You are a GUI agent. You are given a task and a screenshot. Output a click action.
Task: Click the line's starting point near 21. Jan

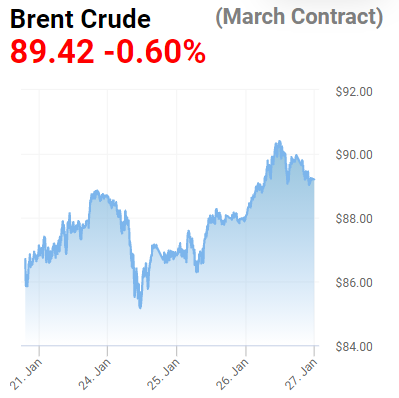tap(25, 259)
